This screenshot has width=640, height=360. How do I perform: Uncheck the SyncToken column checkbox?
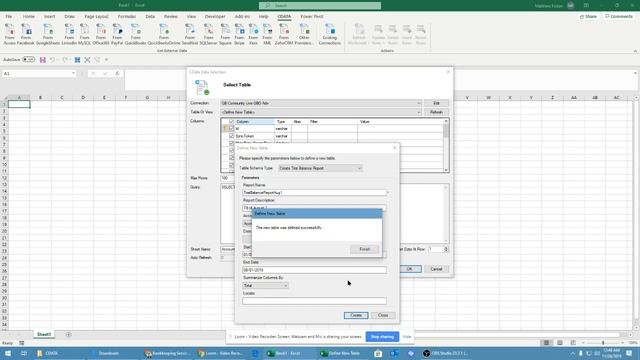pos(231,136)
